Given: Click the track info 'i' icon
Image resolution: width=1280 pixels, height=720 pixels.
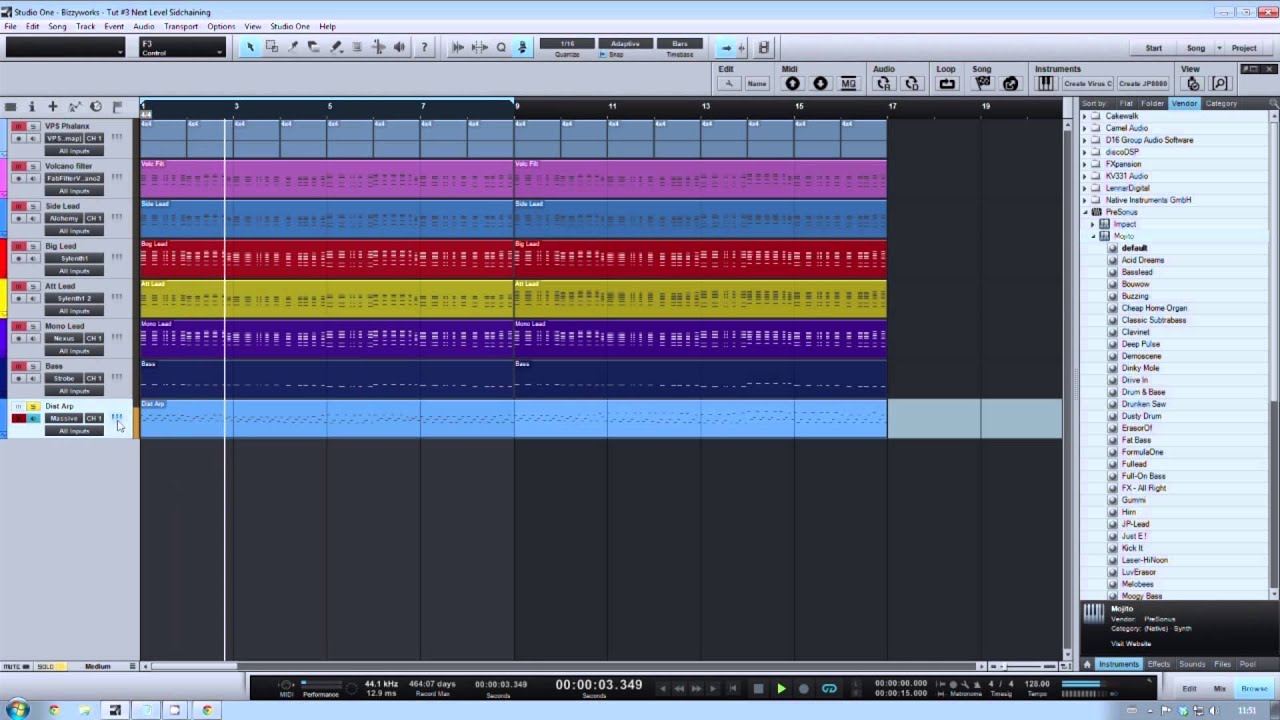Looking at the screenshot, I should (32, 106).
